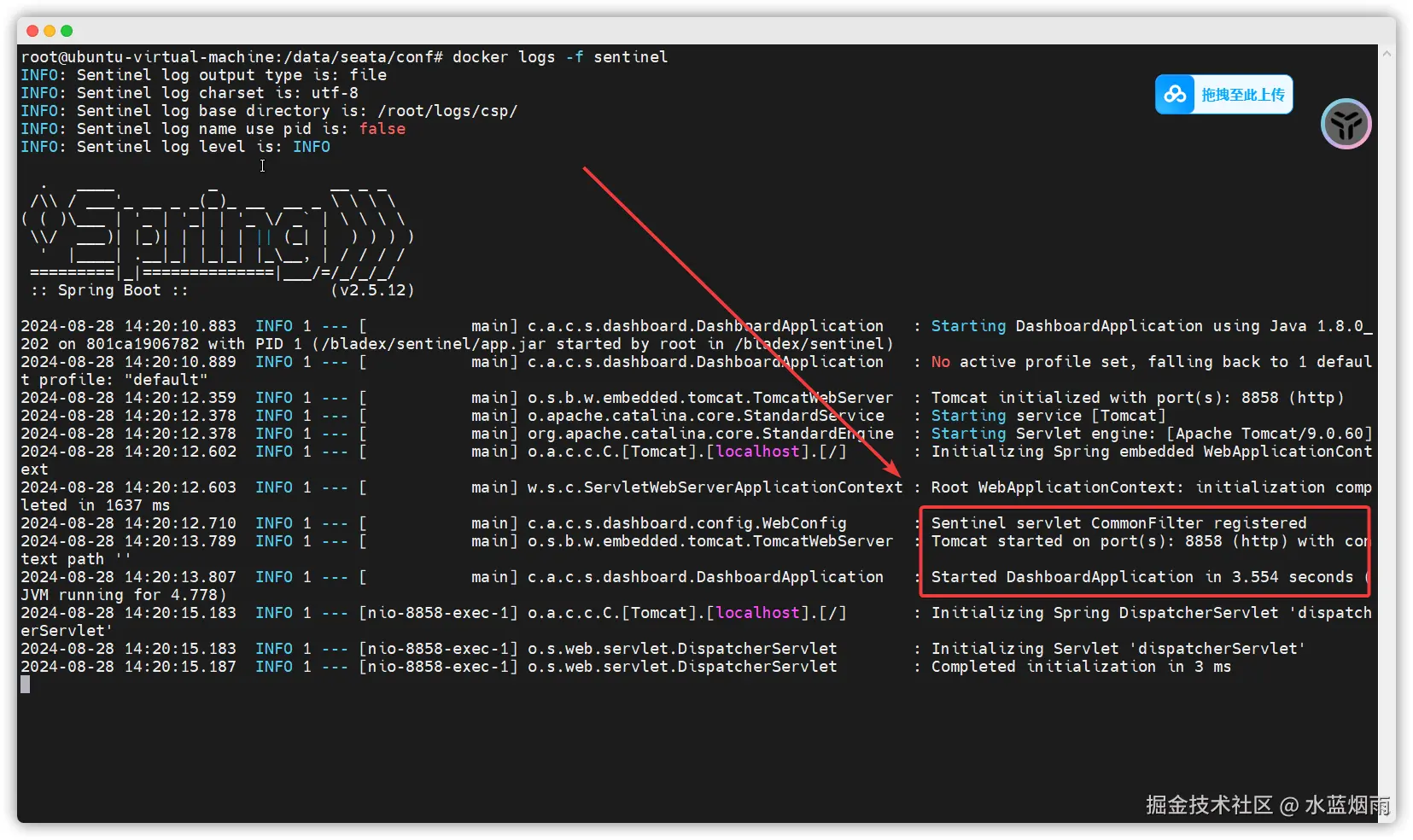The image size is (1413, 840).
Task: Click the 'Sentinel log charset is: utf-8' line
Action: pos(190,93)
